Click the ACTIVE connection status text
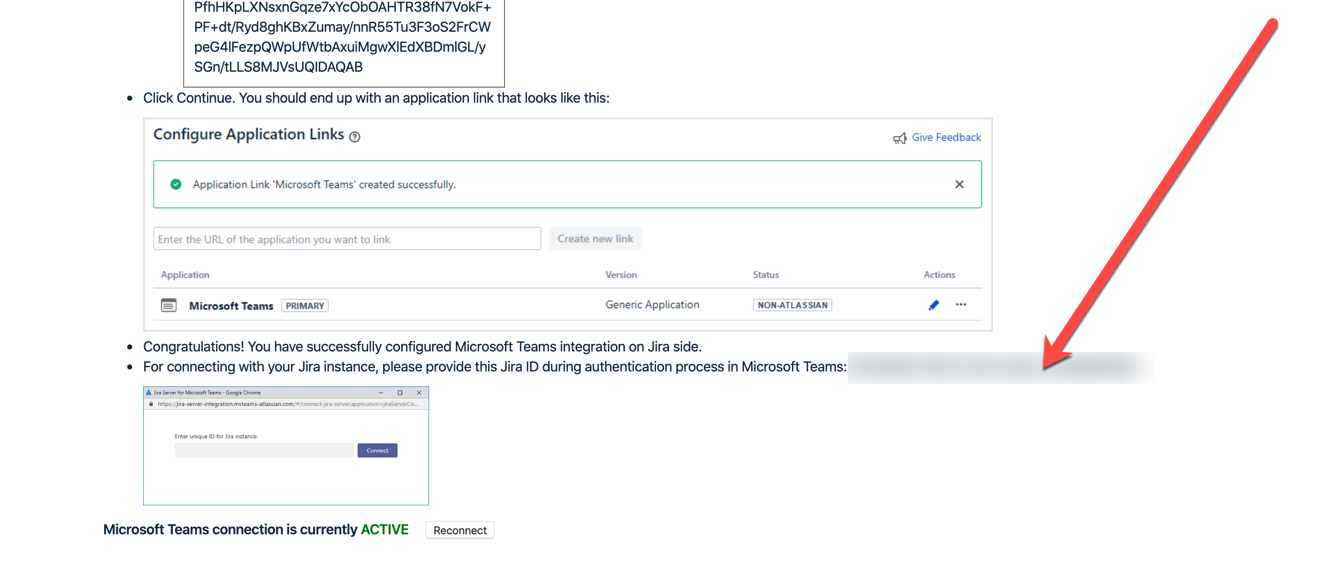1317x569 pixels. pos(385,530)
